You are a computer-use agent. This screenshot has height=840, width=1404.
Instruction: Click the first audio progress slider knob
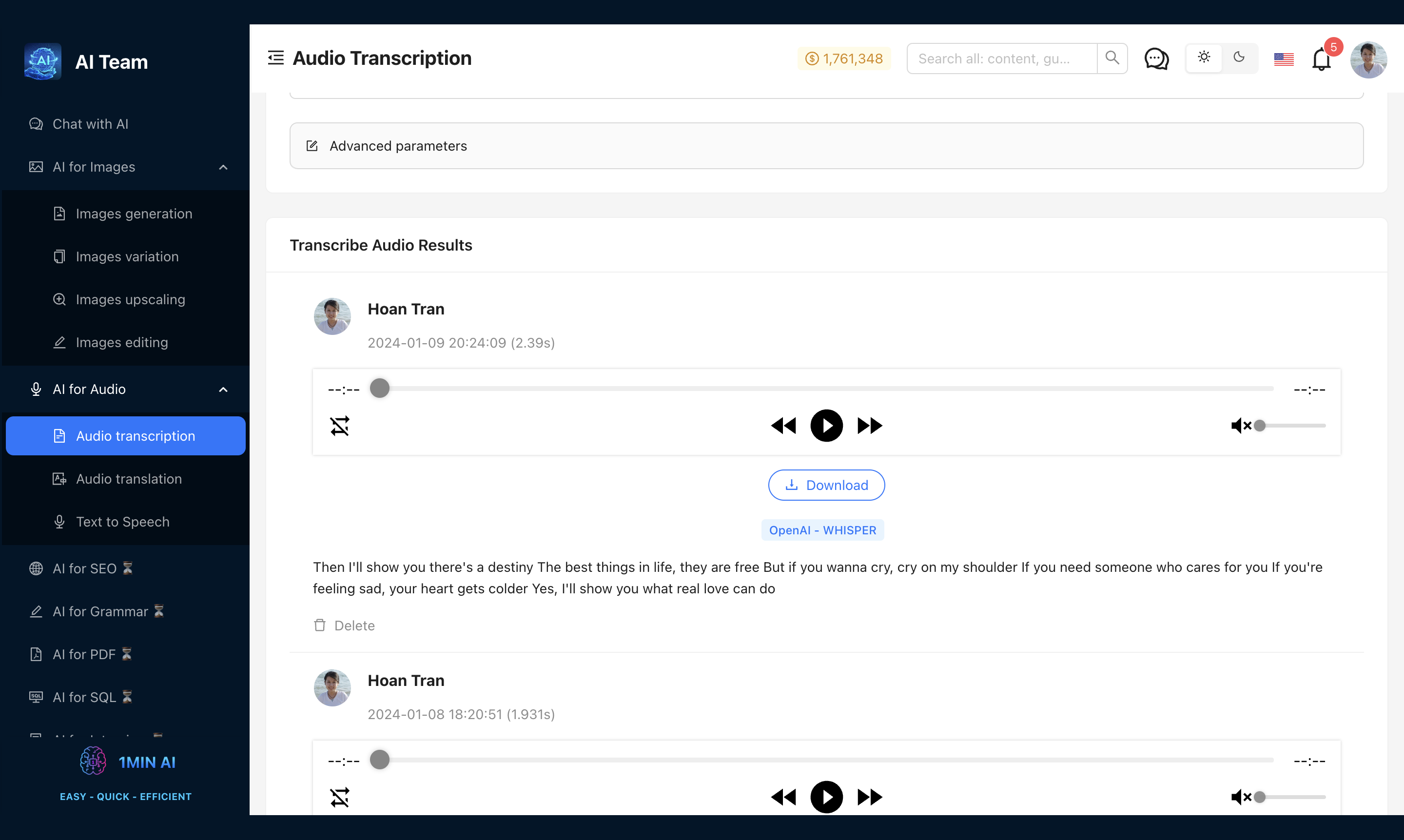tap(380, 388)
